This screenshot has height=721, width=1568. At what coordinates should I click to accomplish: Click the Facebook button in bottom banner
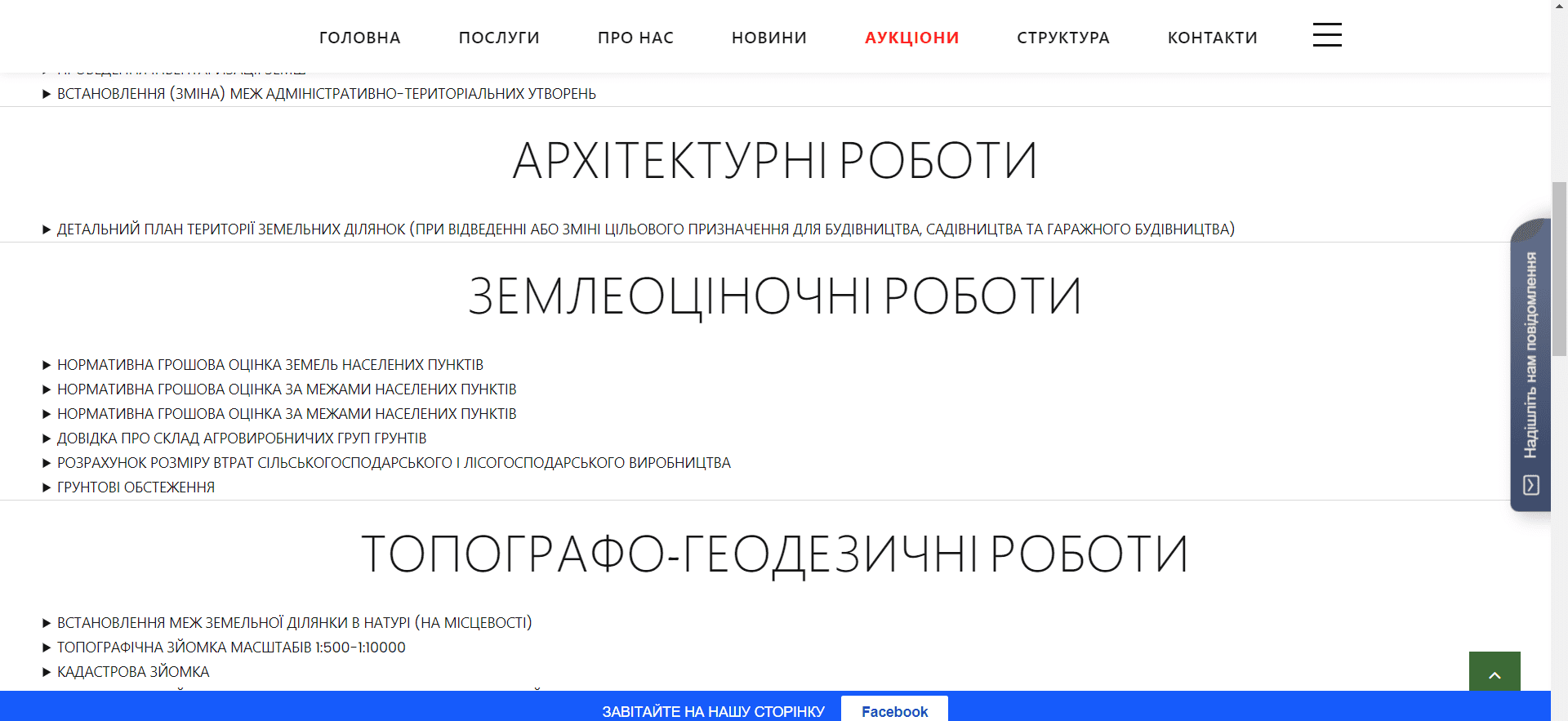click(894, 710)
